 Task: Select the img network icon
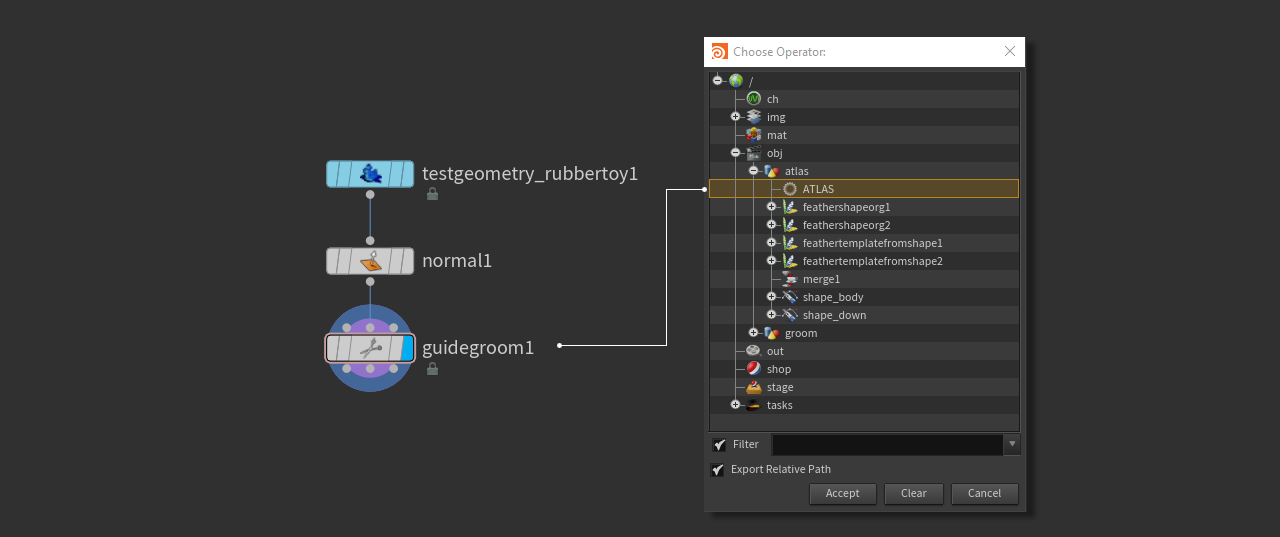(x=754, y=117)
